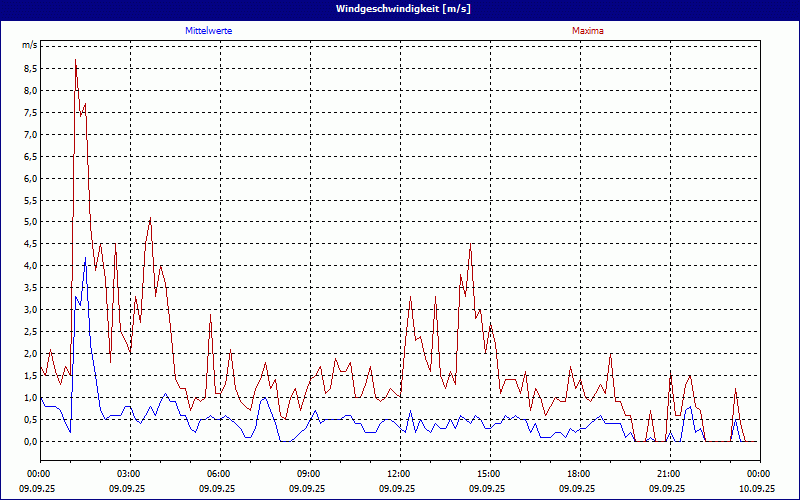Click the 8.5 y-axis tick label

tap(30, 69)
